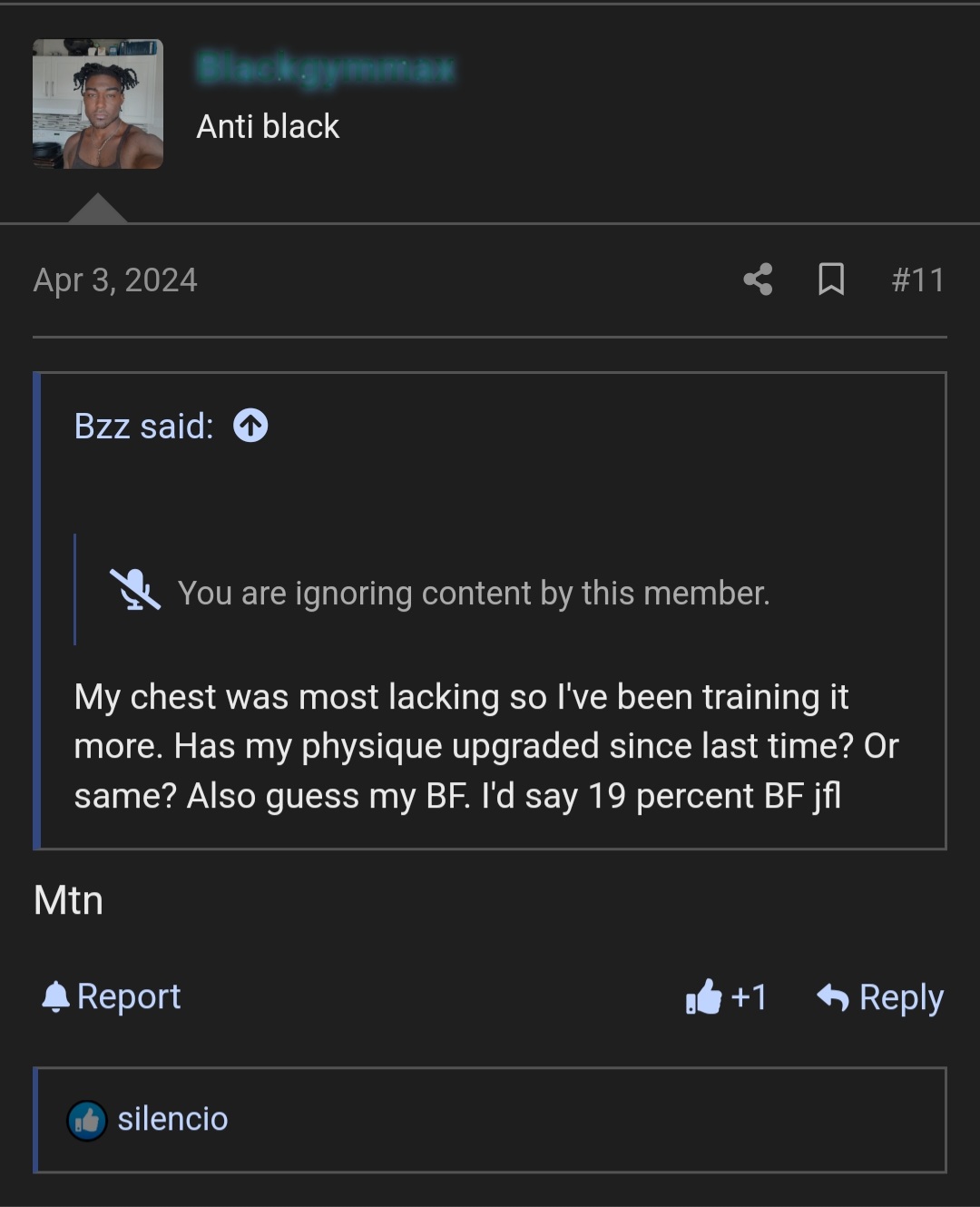Viewport: 980px width, 1207px height.
Task: Click the Report link
Action: (131, 996)
